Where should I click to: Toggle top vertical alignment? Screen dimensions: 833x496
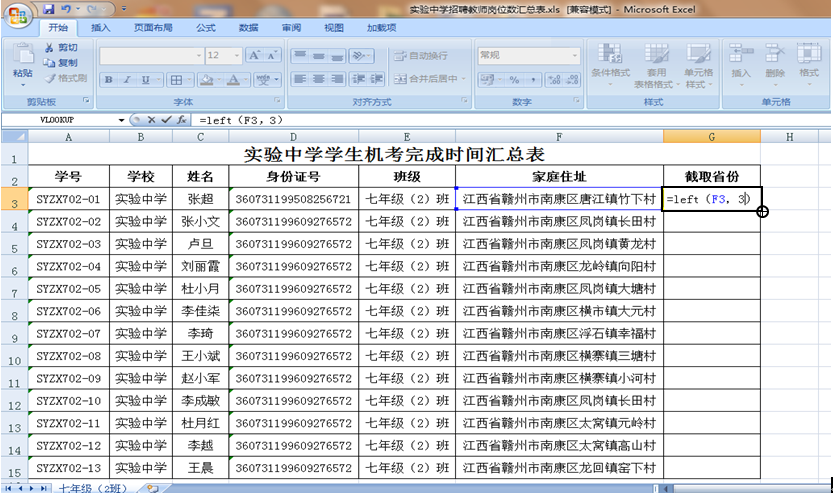pos(301,55)
